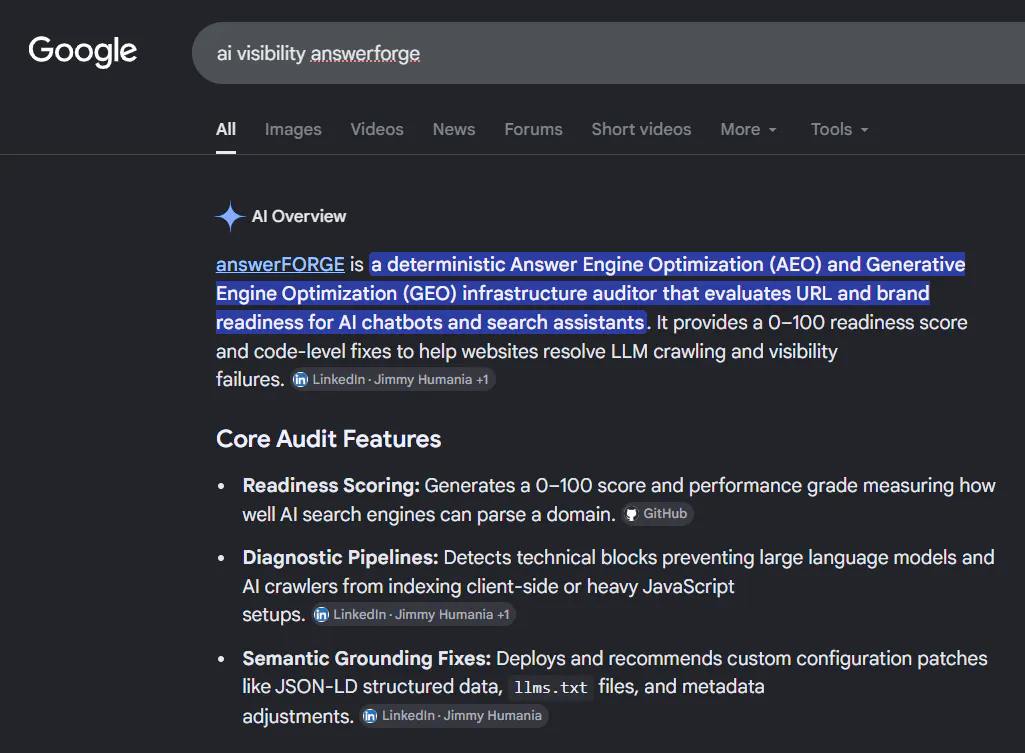Switch to the Videos tab
The height and width of the screenshot is (753, 1025).
(377, 129)
